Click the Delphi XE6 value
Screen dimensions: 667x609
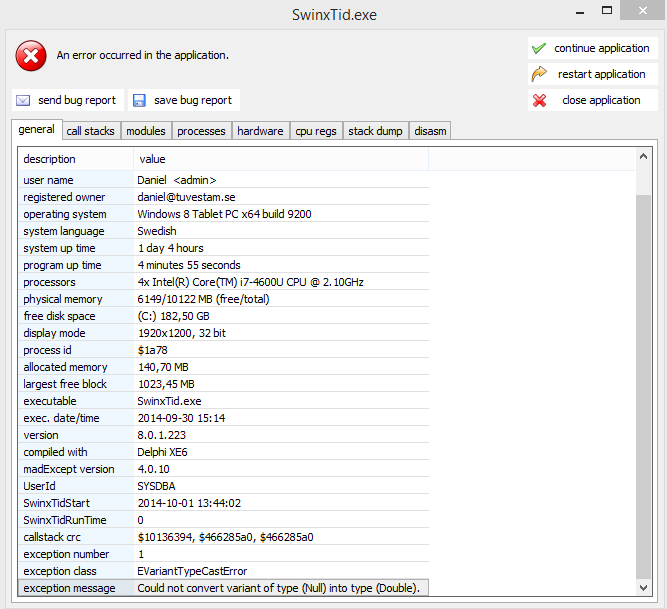162,452
